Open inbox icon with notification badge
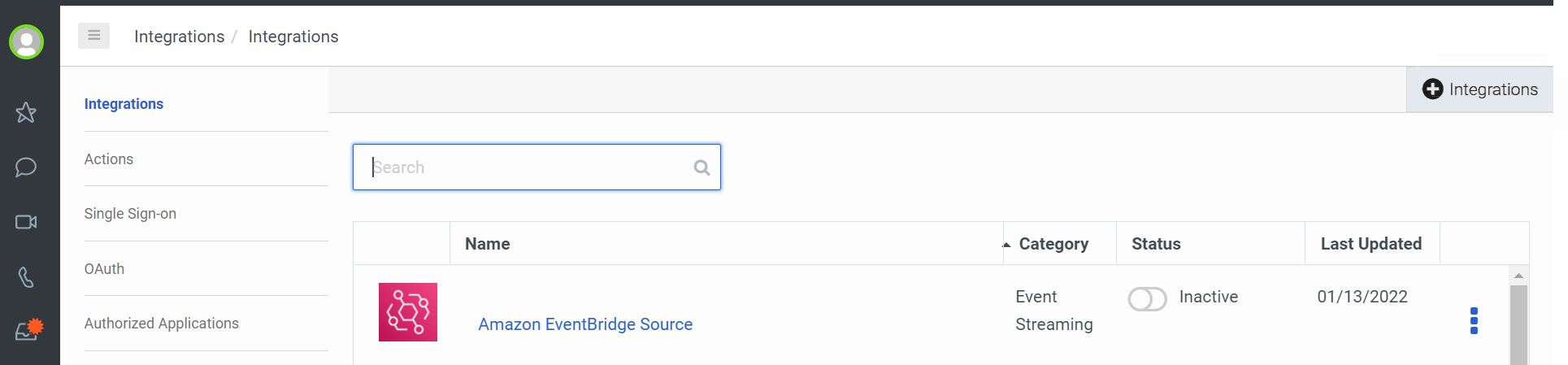This screenshot has height=365, width=1568. click(28, 330)
